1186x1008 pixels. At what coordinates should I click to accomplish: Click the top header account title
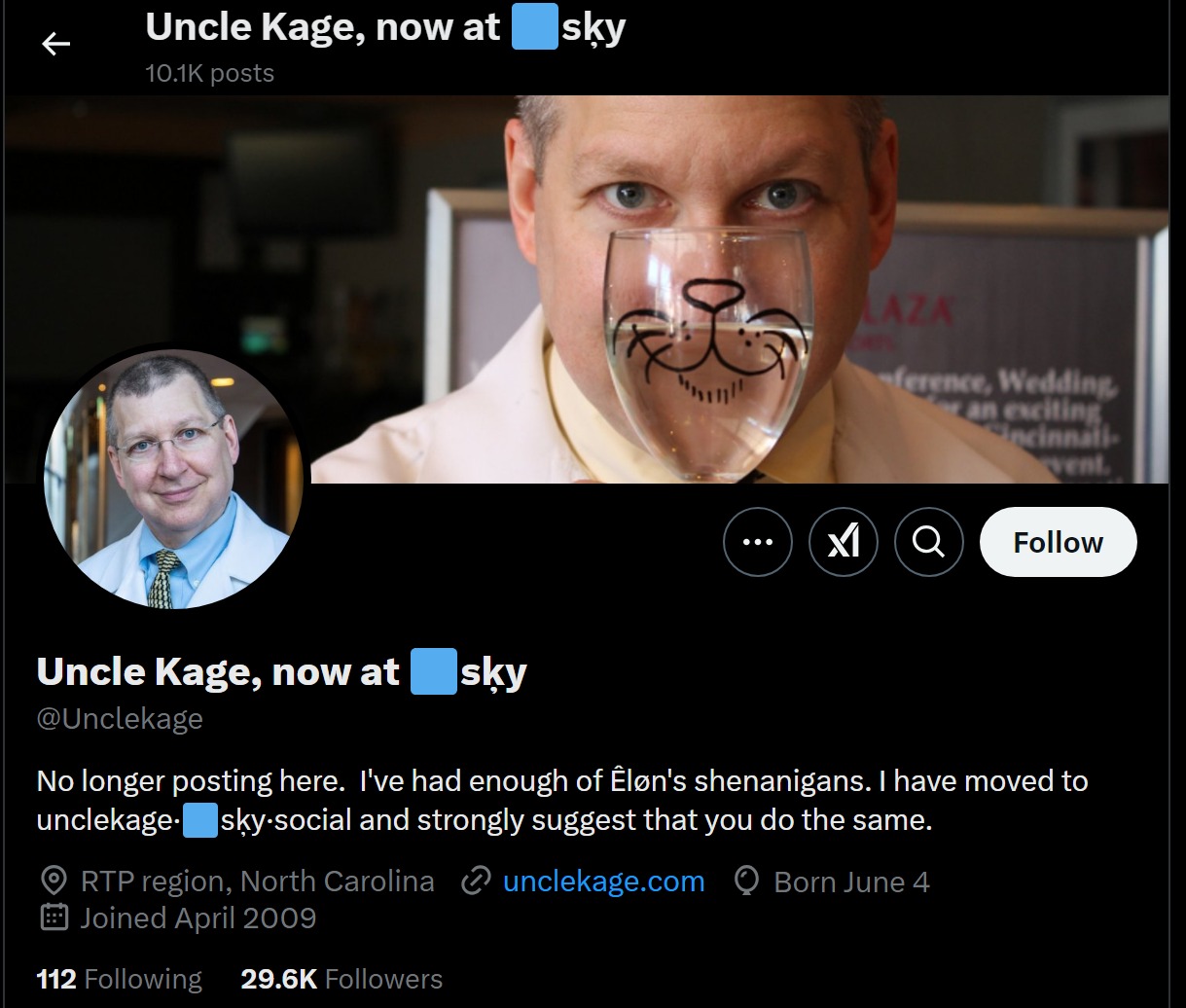tap(385, 28)
